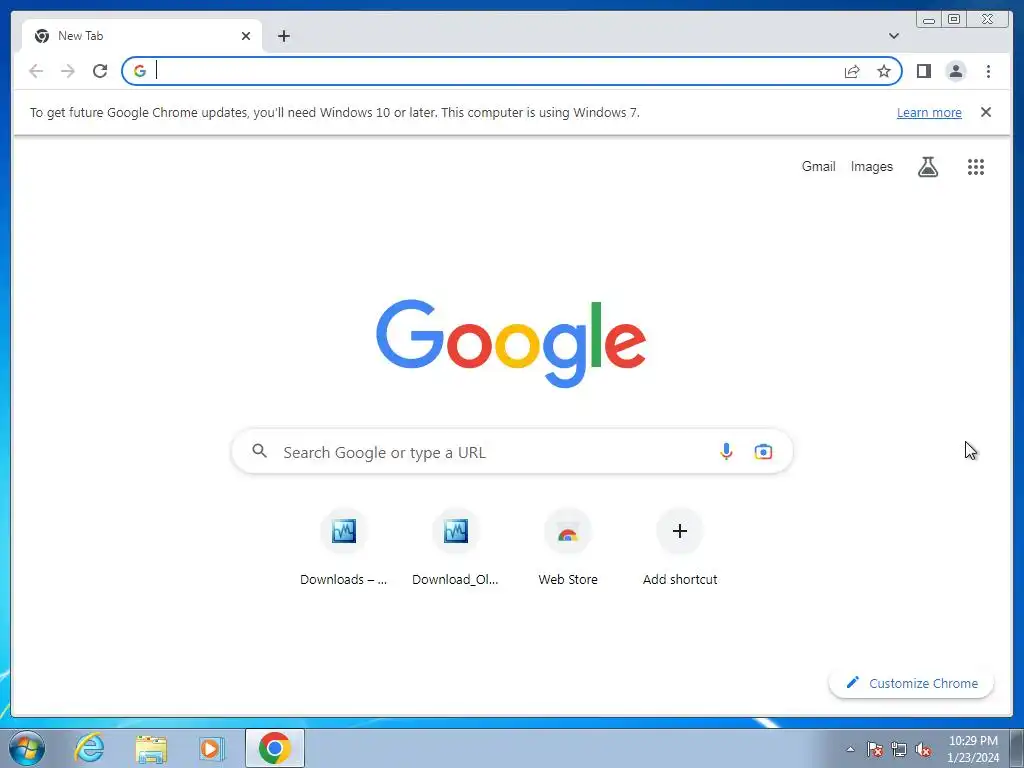Open Windows Media Player from taskbar
Image resolution: width=1024 pixels, height=768 pixels.
click(211, 748)
